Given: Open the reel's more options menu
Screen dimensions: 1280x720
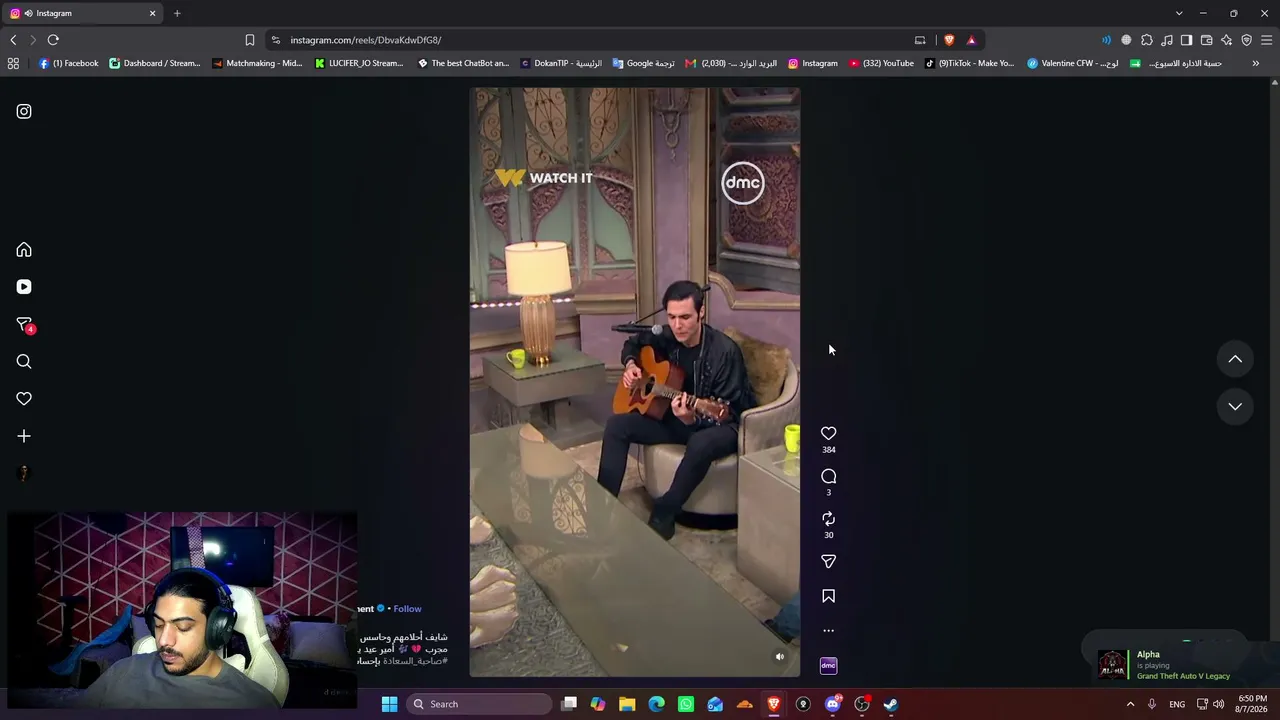Looking at the screenshot, I should click(x=828, y=631).
